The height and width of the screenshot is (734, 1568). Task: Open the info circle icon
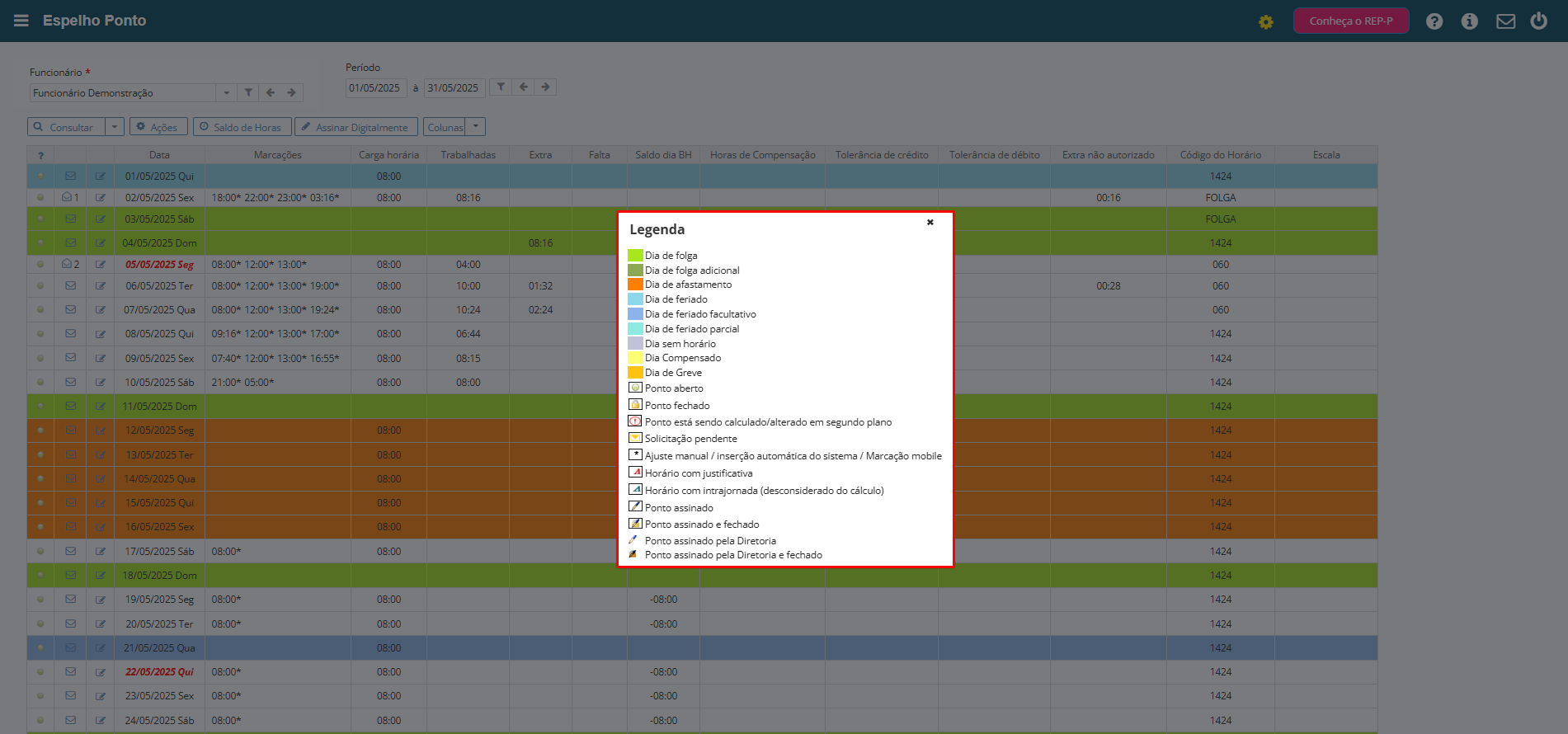[x=1470, y=21]
